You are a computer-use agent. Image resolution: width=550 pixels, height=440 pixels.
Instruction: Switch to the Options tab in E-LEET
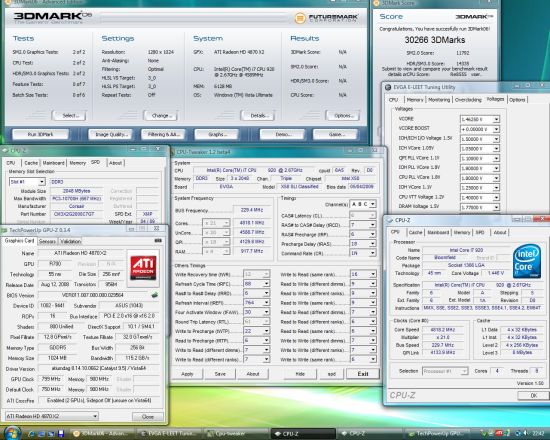[x=517, y=100]
